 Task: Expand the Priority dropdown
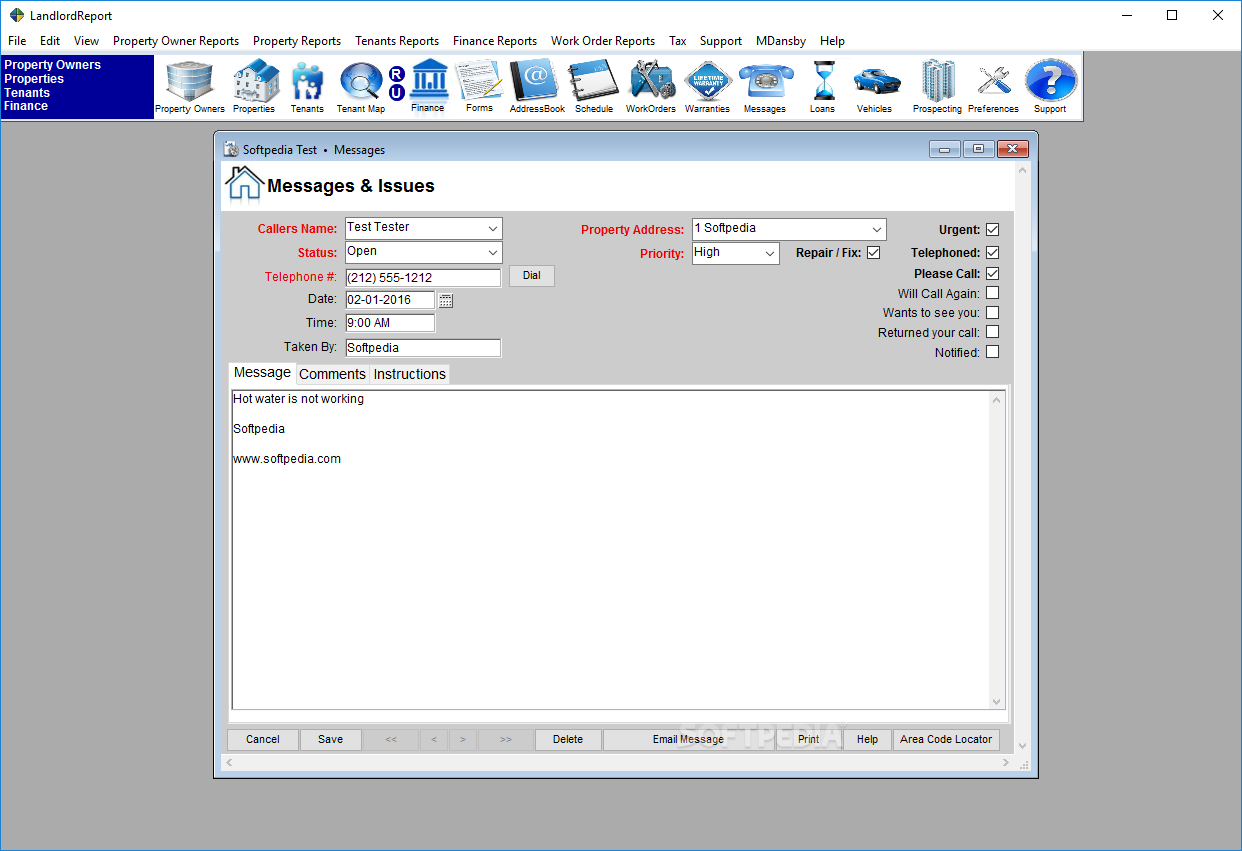[x=770, y=254]
